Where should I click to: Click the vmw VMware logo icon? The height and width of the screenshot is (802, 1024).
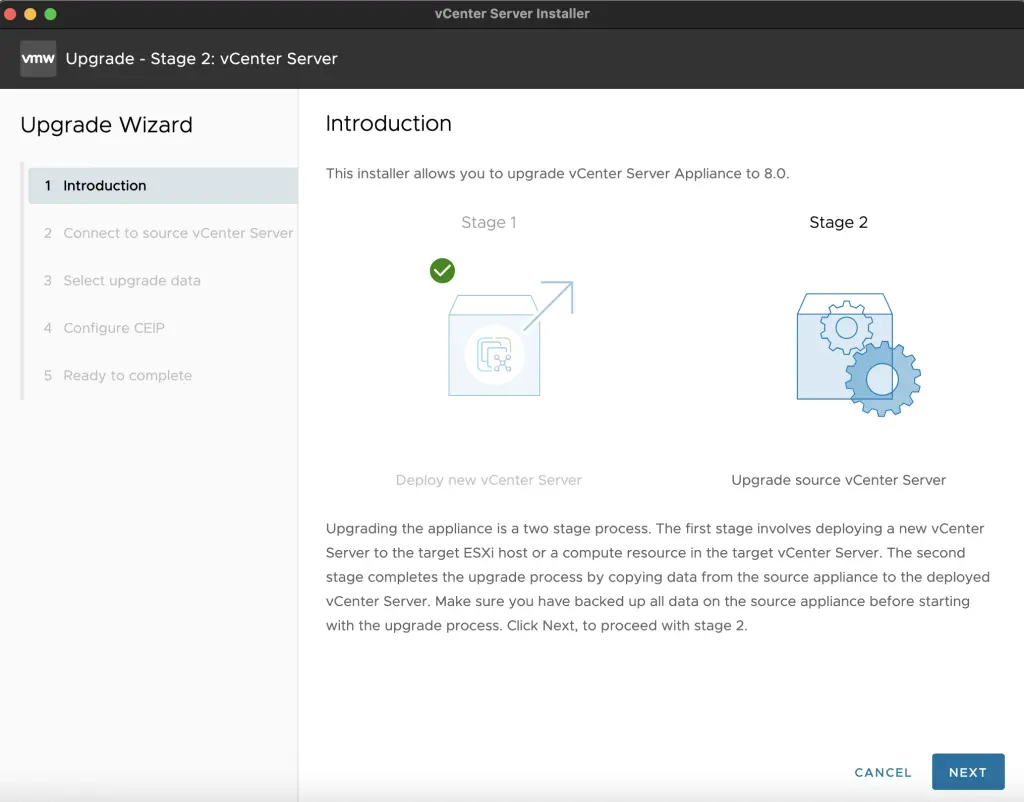37,58
